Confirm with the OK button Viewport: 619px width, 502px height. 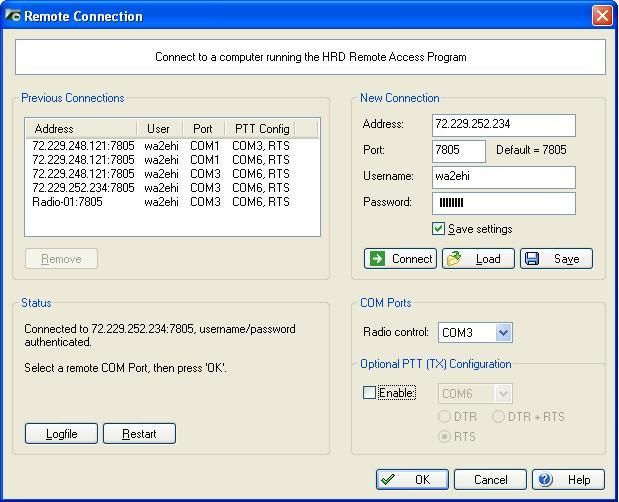click(x=412, y=480)
